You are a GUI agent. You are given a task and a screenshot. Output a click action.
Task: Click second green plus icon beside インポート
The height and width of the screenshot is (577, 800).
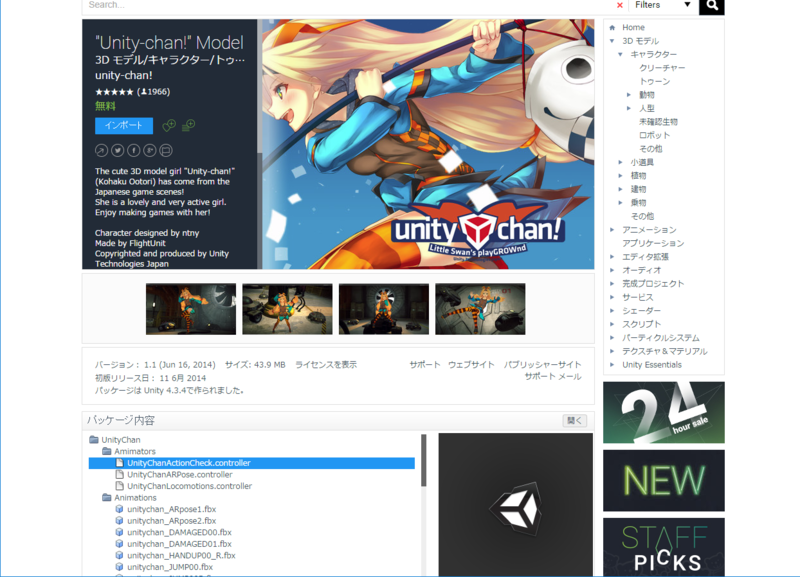tap(188, 126)
